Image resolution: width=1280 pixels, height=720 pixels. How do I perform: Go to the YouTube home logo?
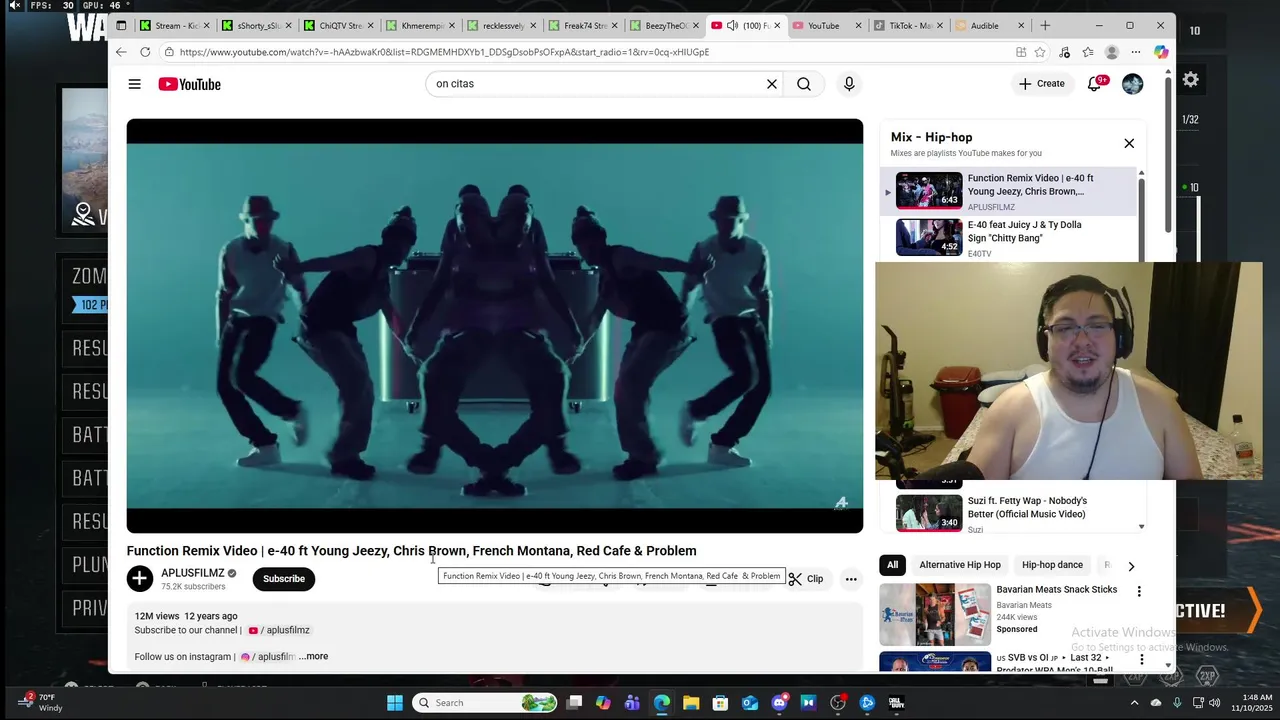pos(189,84)
